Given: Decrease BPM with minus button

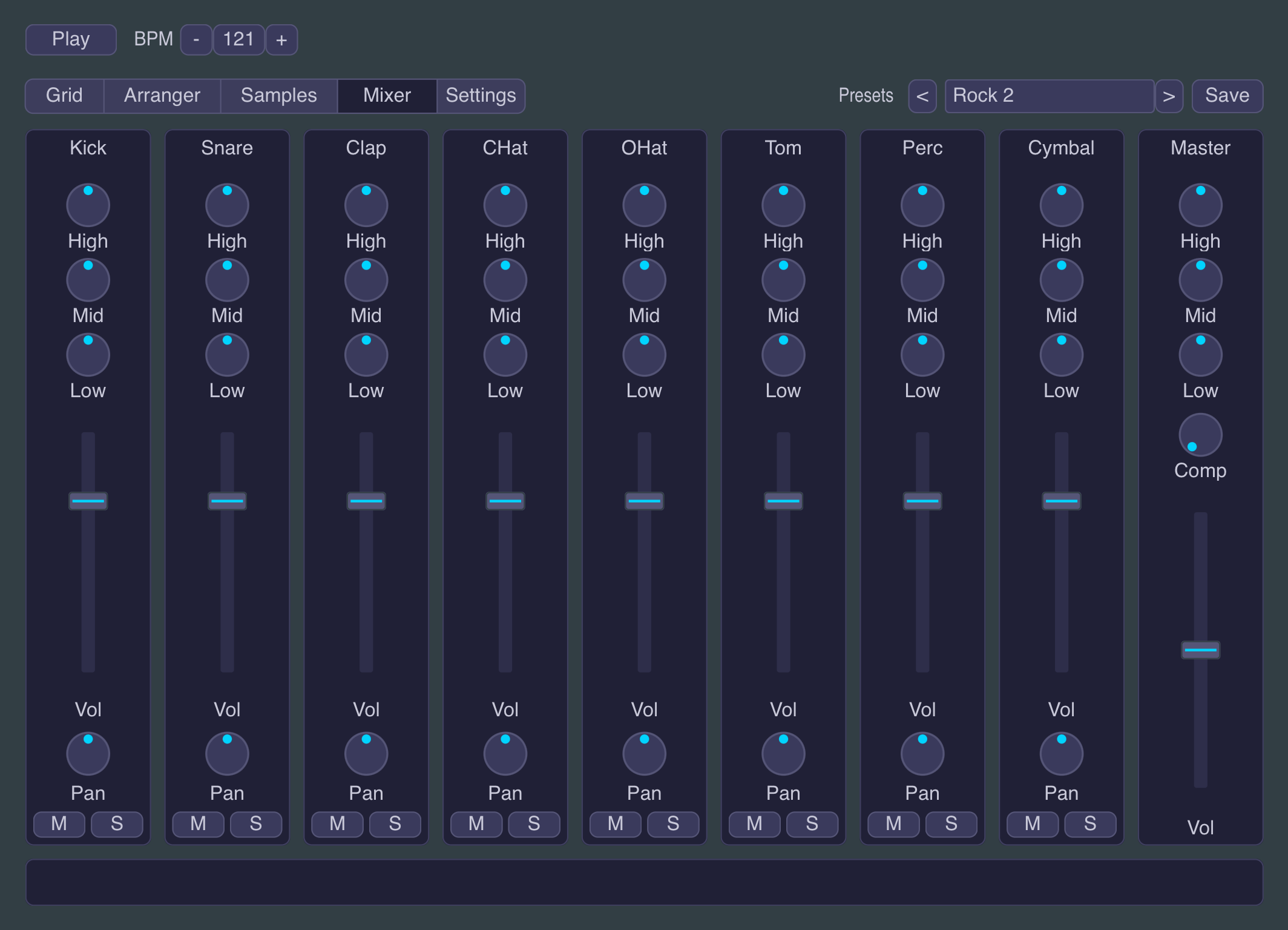Looking at the screenshot, I should click(196, 40).
